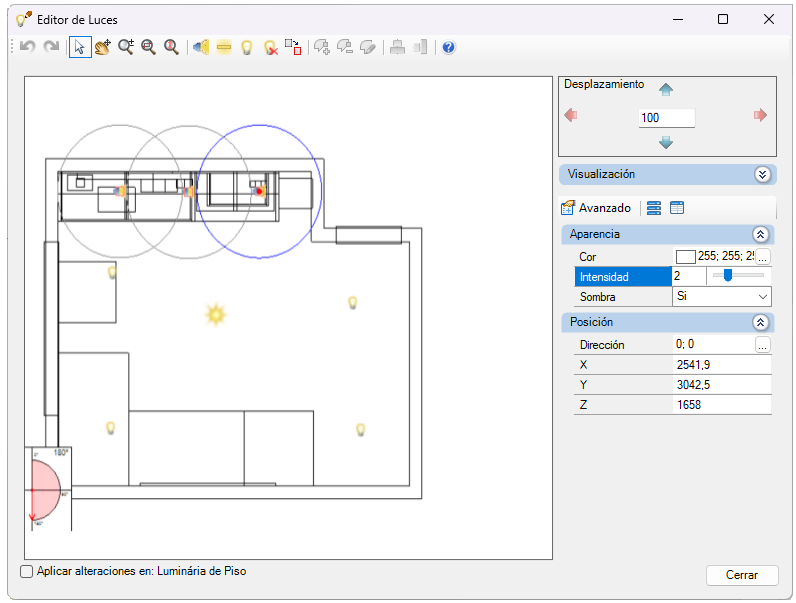This screenshot has height=603, width=796.
Task: Enable Aplicar alteraciones en Luminária de Piso
Action: 26,572
